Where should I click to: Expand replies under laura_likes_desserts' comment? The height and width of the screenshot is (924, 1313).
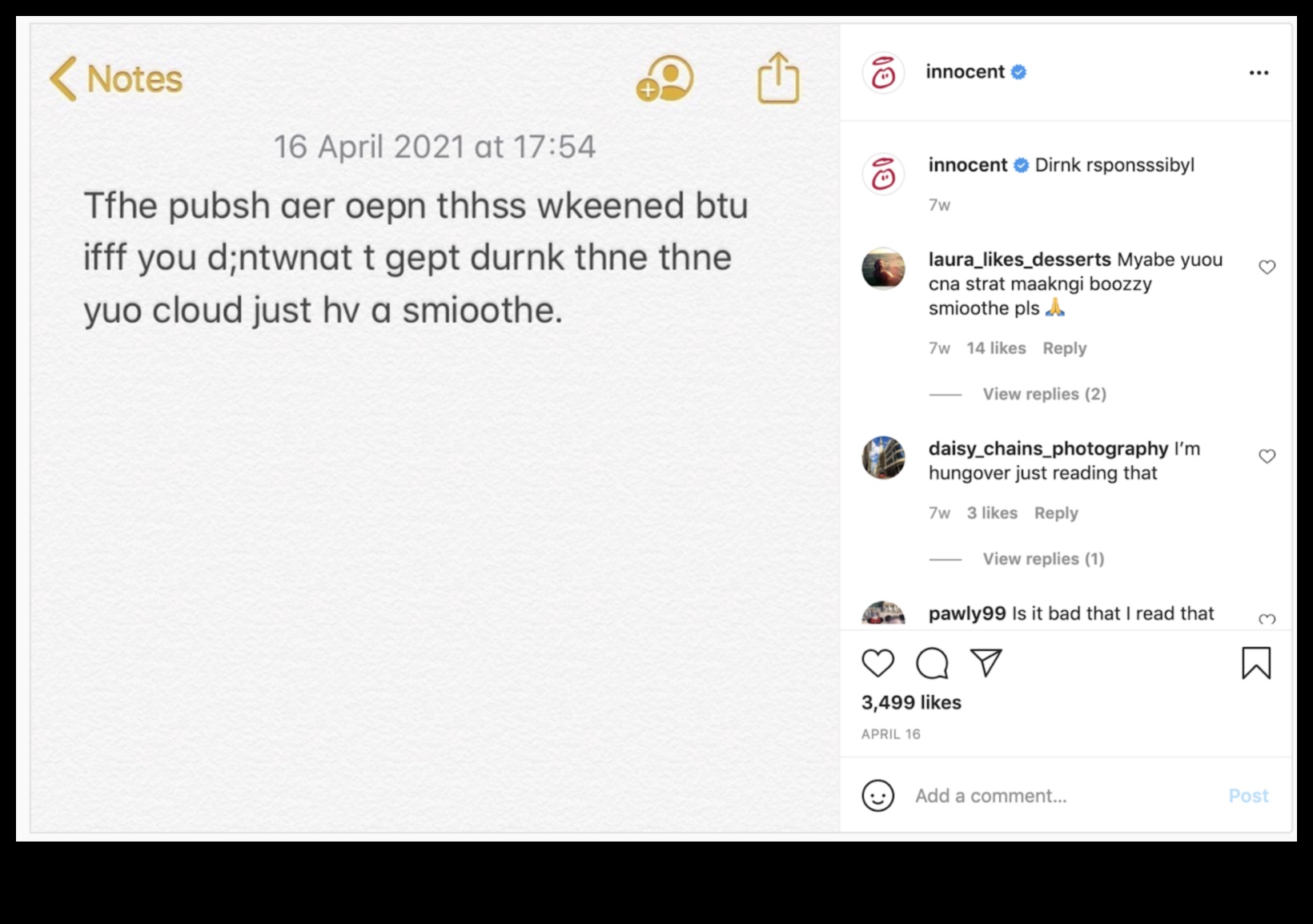coord(1043,394)
